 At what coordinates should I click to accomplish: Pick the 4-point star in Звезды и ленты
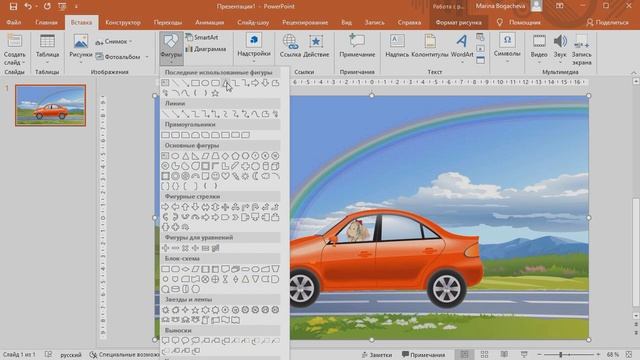pos(185,310)
